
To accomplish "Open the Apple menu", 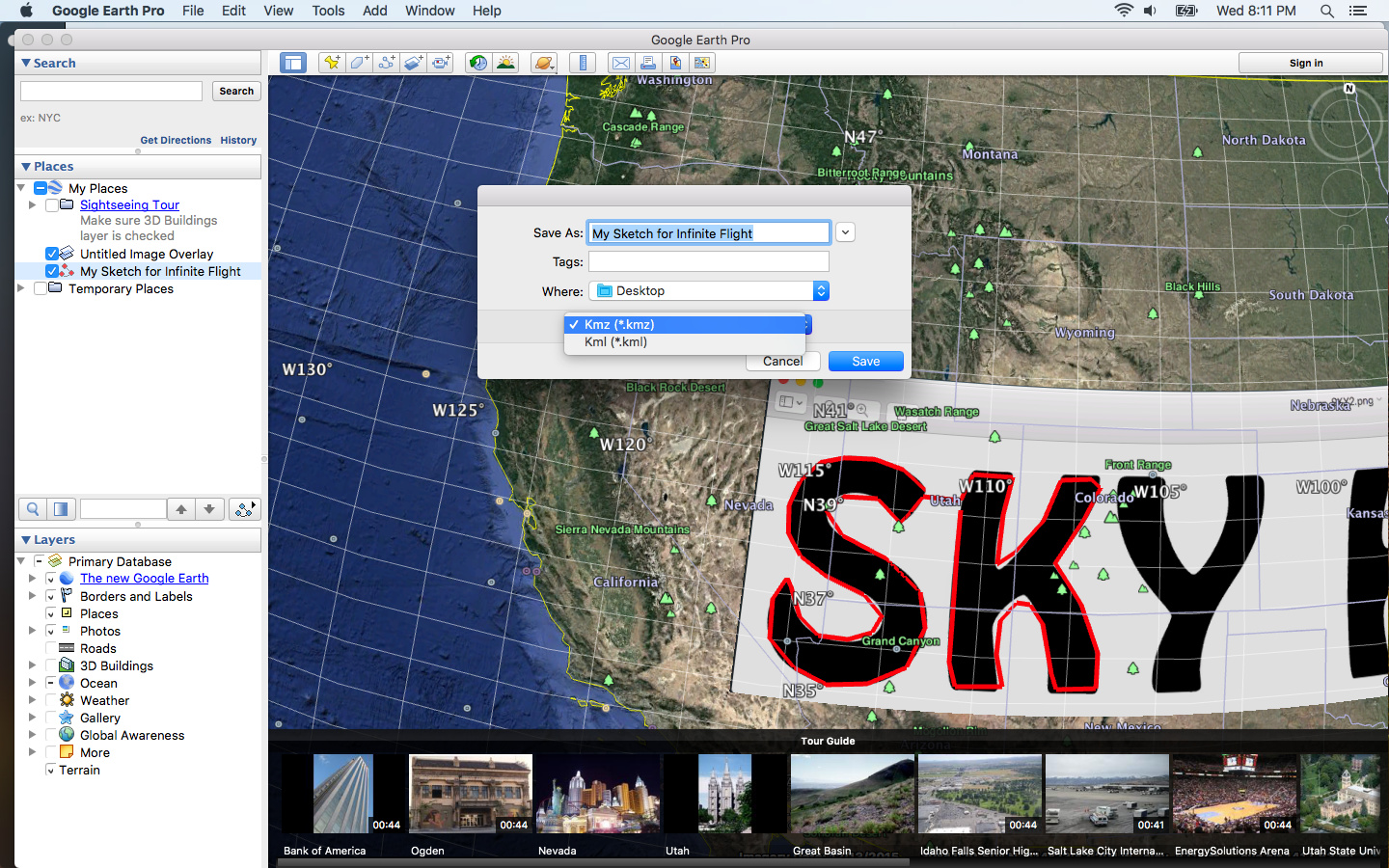I will [x=26, y=11].
